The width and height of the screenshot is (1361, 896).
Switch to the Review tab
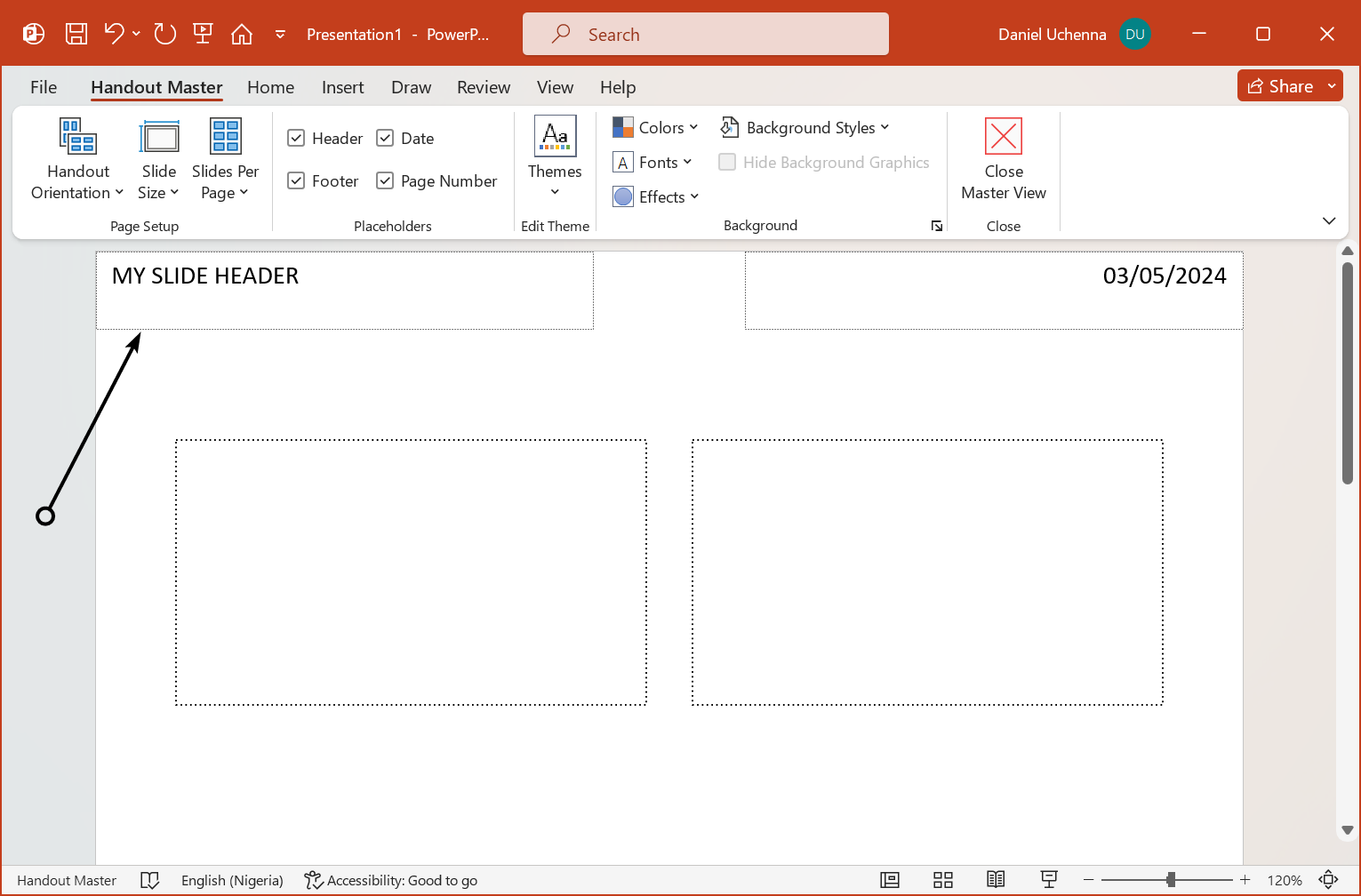point(484,87)
